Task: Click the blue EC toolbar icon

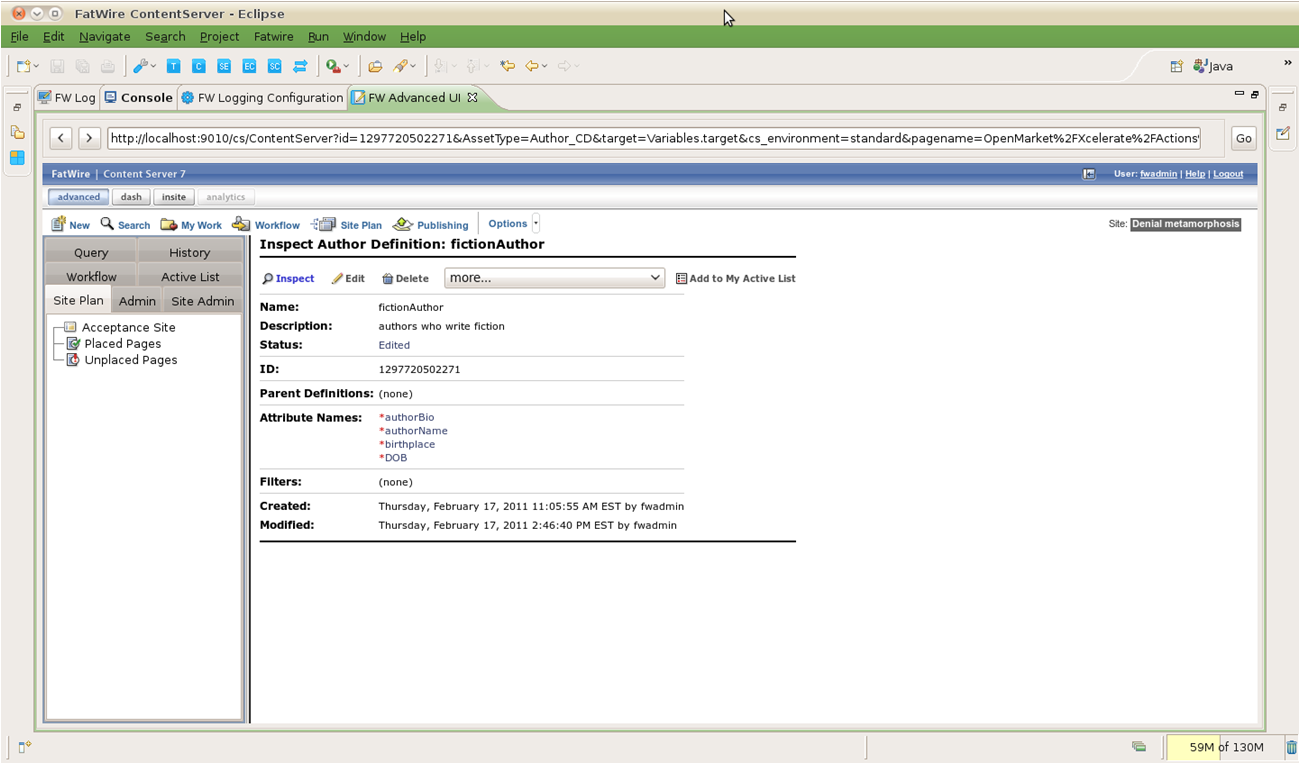Action: click(x=249, y=66)
